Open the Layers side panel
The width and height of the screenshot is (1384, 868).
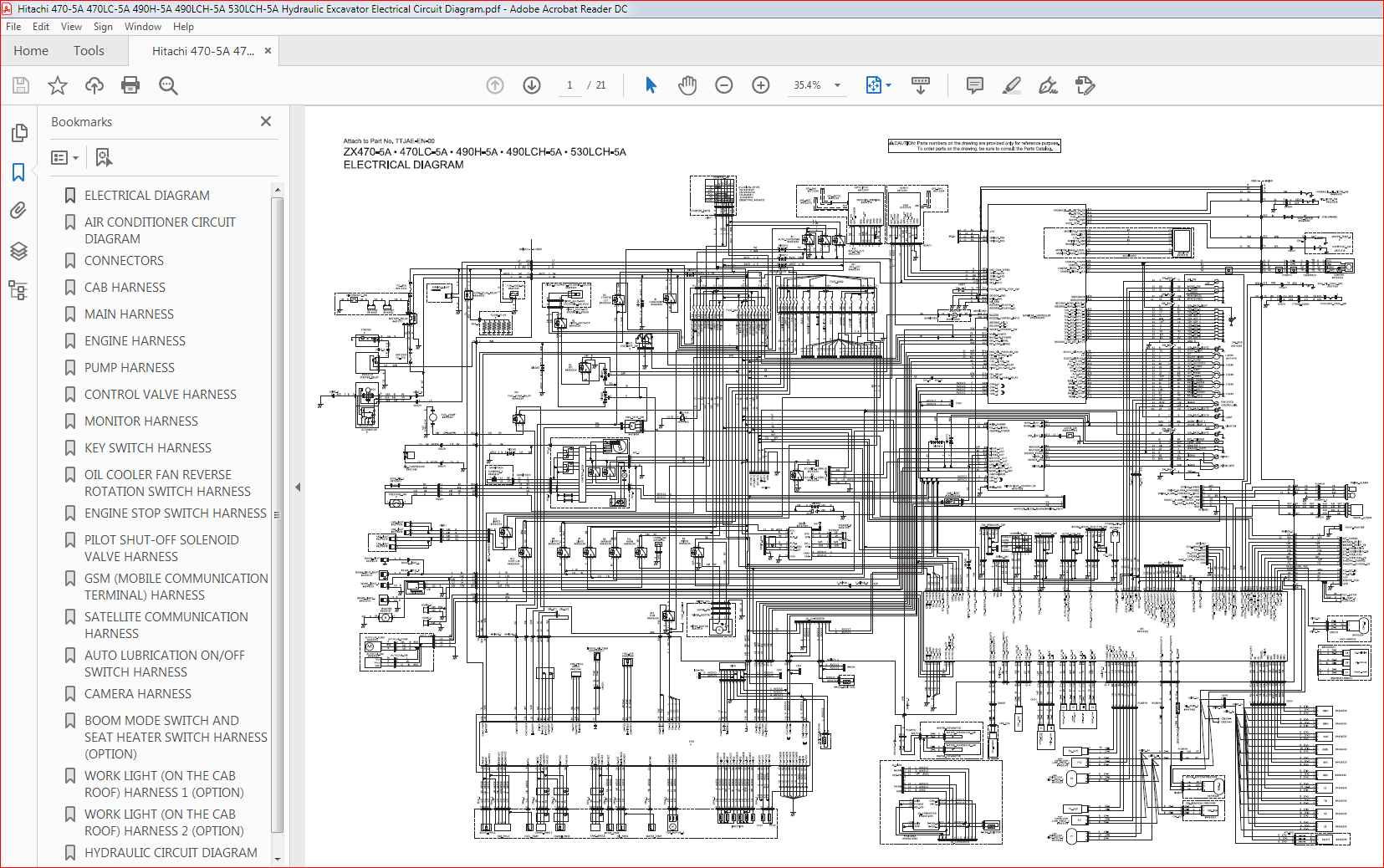(x=18, y=251)
